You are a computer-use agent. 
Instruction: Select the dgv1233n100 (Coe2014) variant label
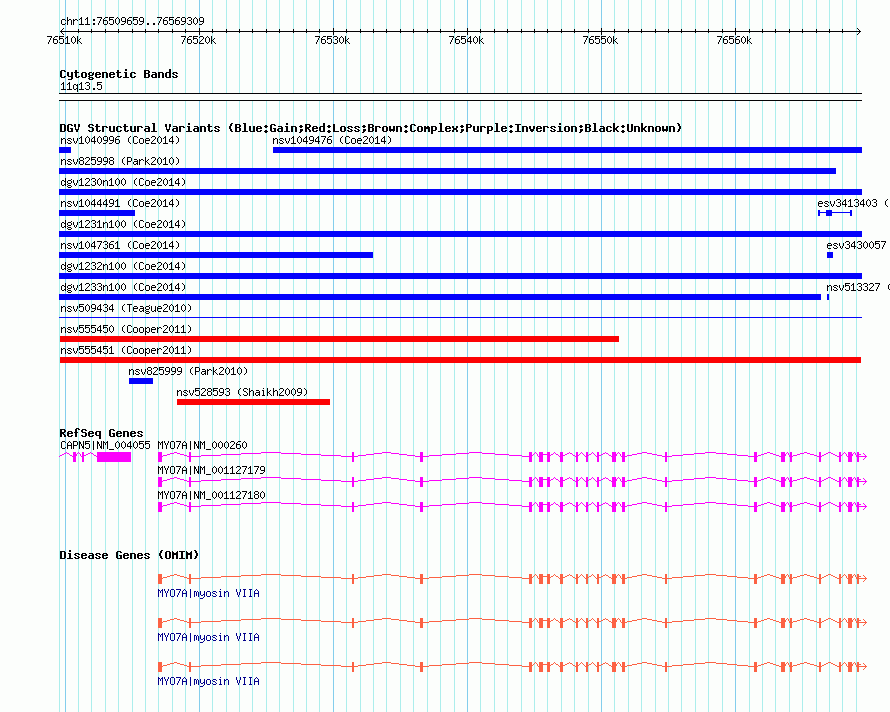123,287
